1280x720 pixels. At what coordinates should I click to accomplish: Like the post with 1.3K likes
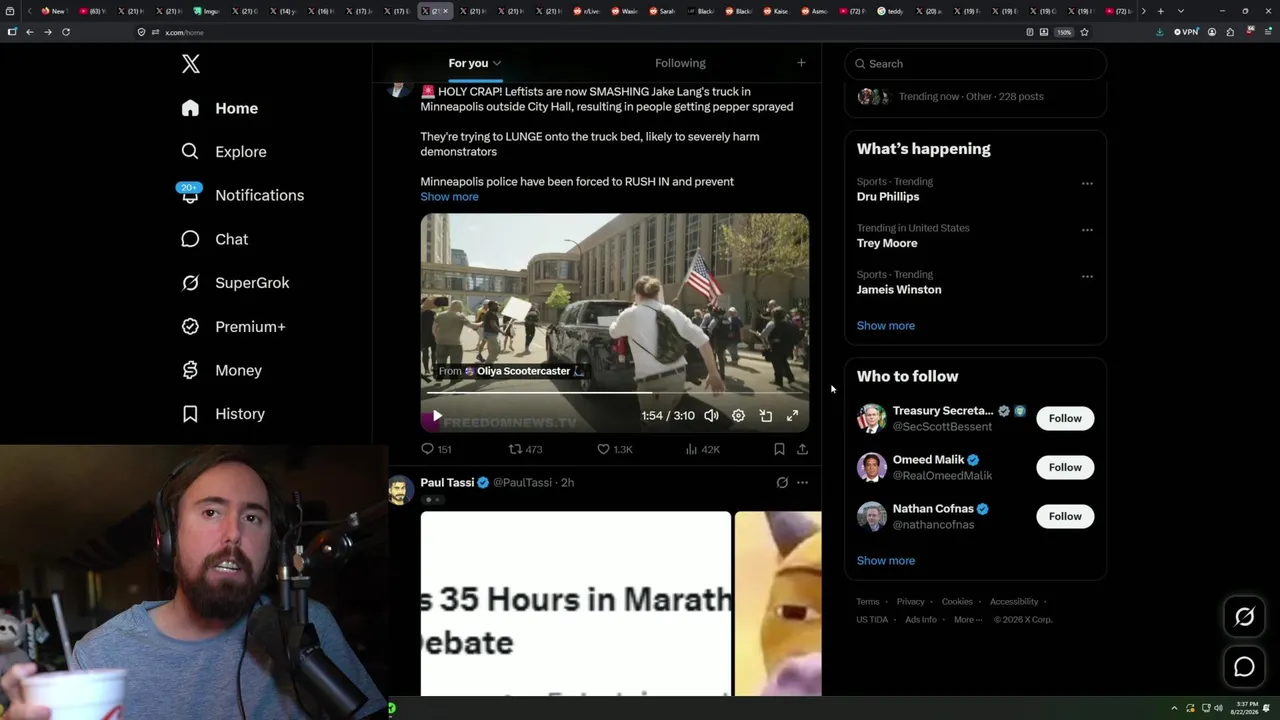tap(614, 450)
